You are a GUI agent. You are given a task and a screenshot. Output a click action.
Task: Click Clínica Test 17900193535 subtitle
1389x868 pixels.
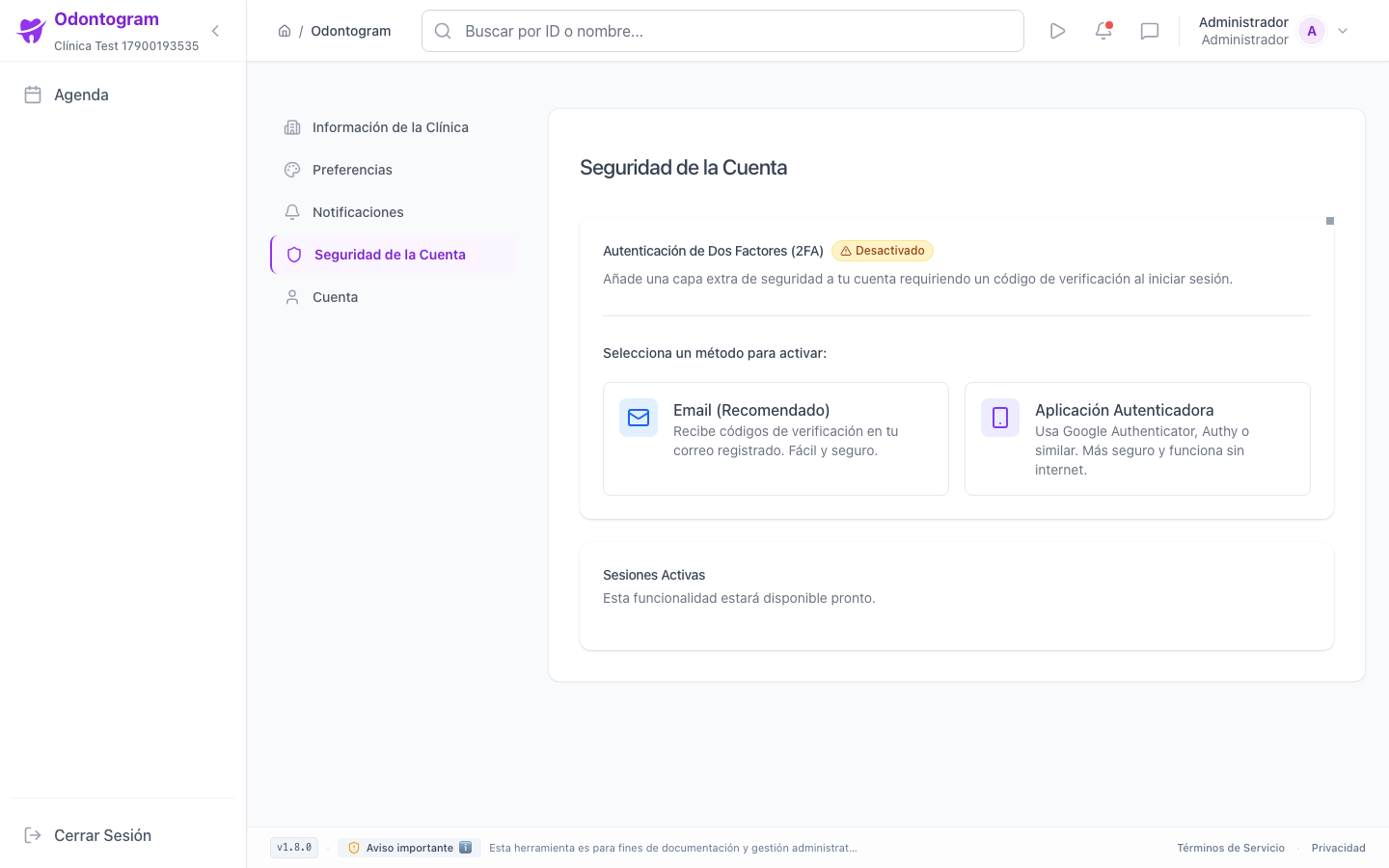pyautogui.click(x=126, y=45)
